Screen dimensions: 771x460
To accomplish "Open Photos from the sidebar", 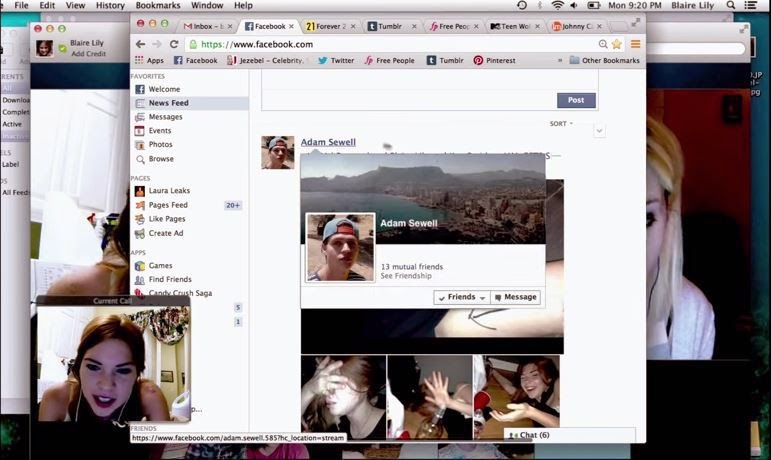I will pyautogui.click(x=160, y=144).
